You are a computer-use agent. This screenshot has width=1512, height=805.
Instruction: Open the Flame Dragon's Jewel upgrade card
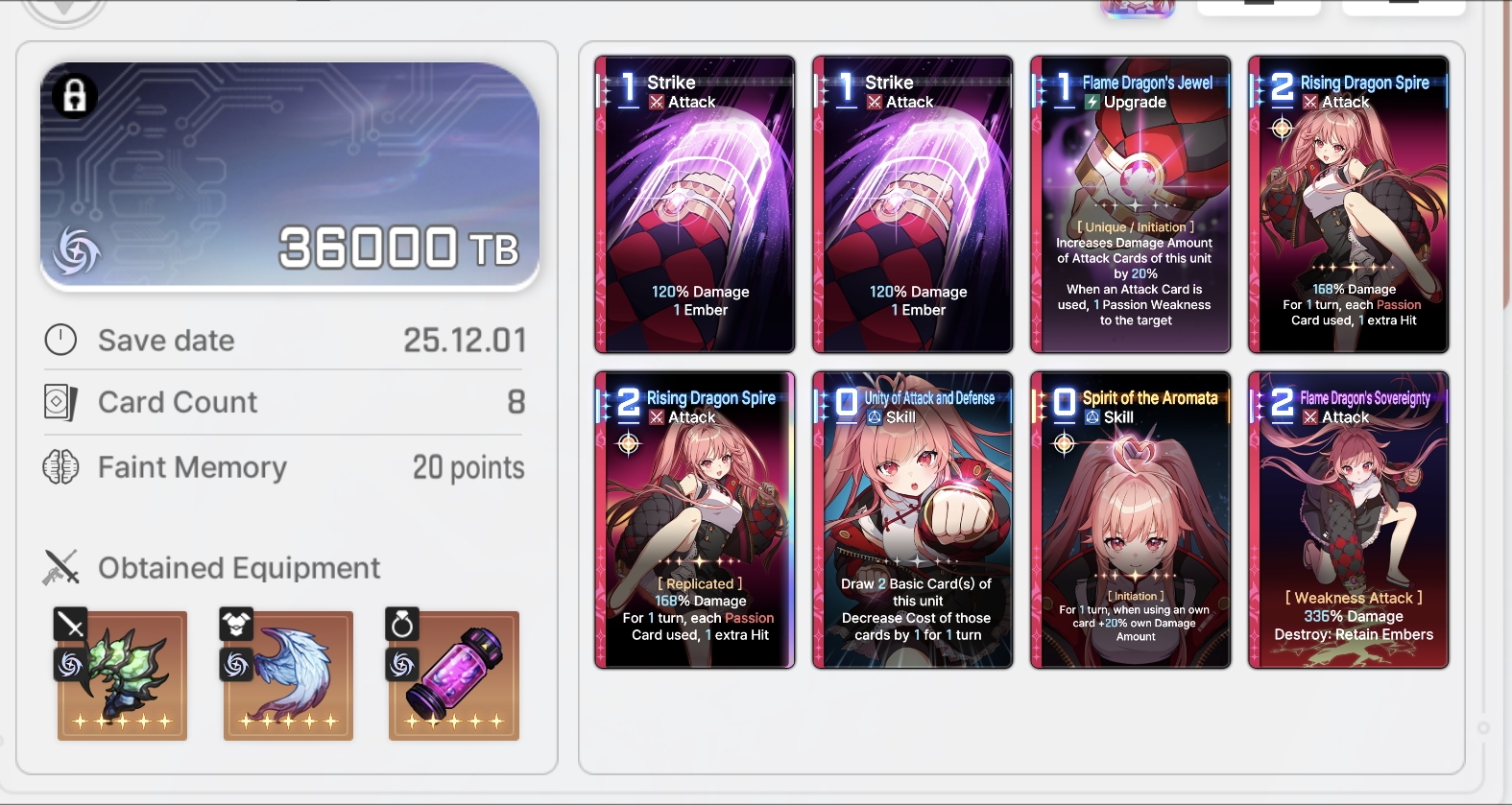tap(1131, 204)
